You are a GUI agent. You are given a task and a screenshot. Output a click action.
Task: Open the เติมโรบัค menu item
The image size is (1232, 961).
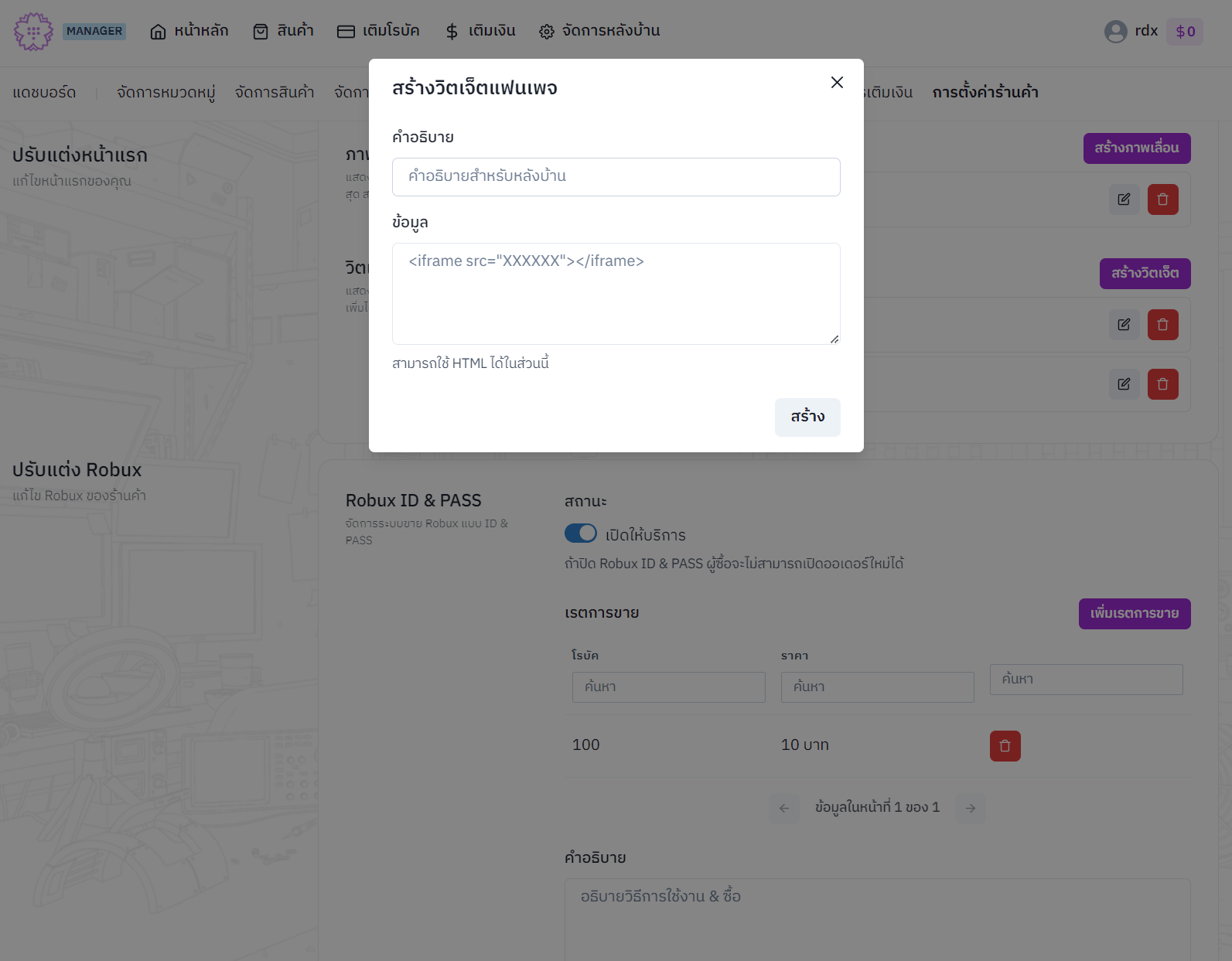378,31
